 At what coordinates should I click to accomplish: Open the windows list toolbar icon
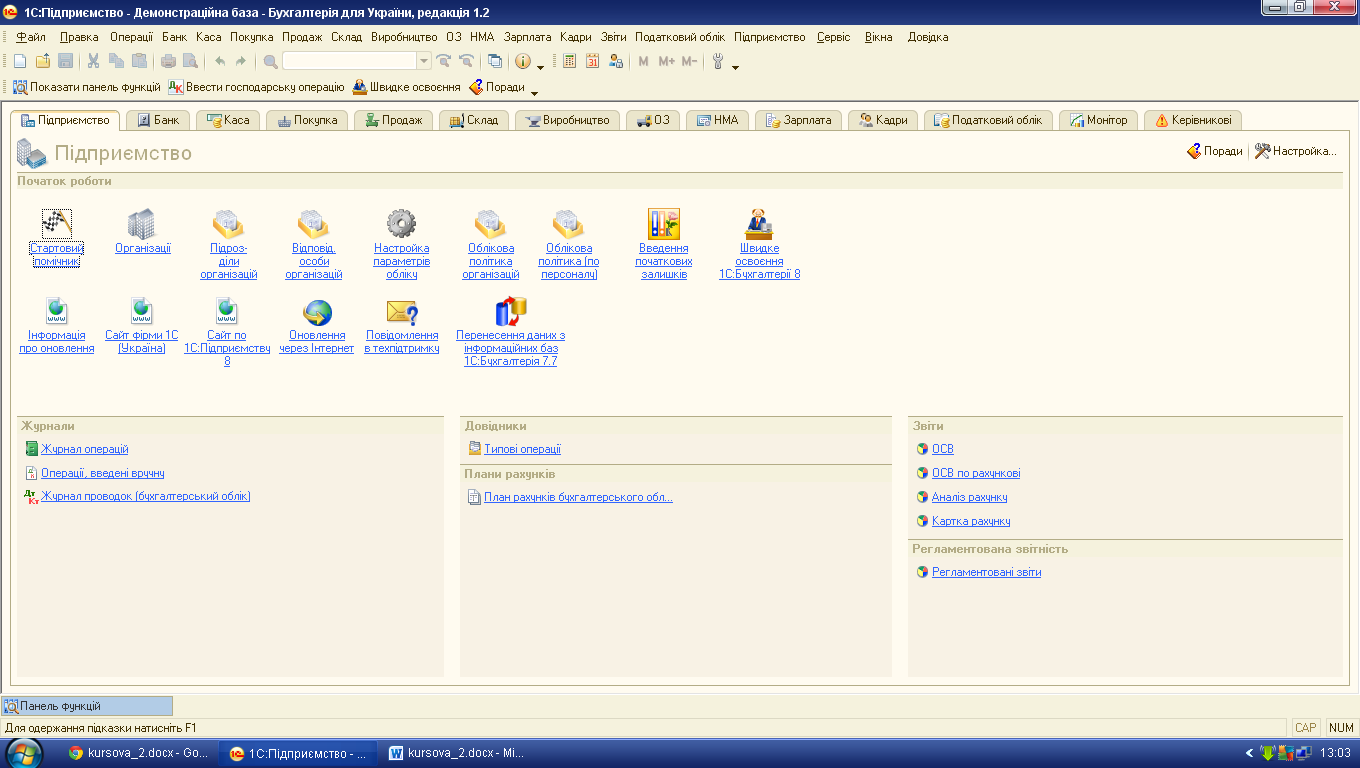pos(495,61)
